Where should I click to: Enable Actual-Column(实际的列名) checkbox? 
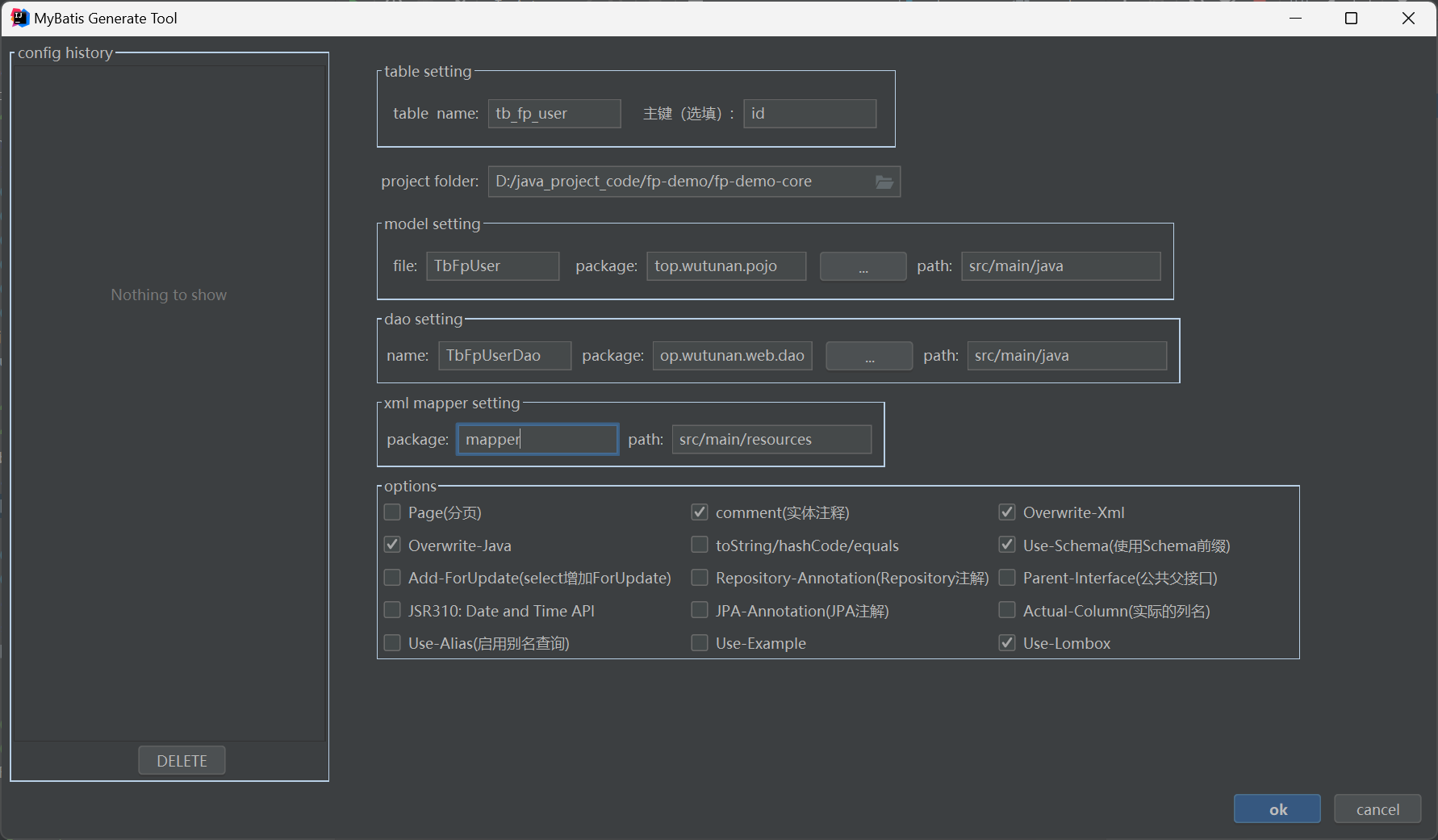tap(1007, 611)
